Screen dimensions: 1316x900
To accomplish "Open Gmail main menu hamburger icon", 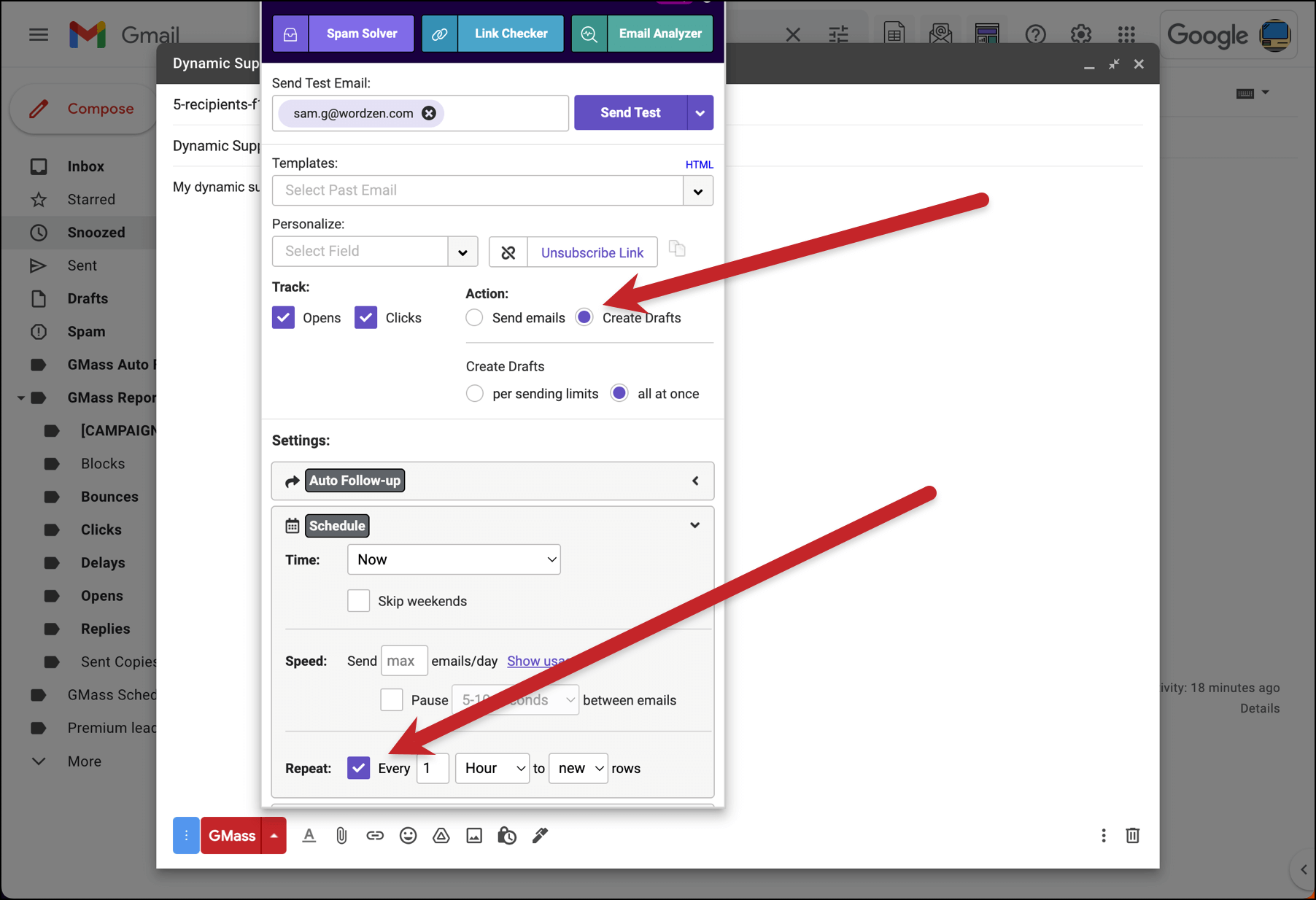I will point(39,34).
